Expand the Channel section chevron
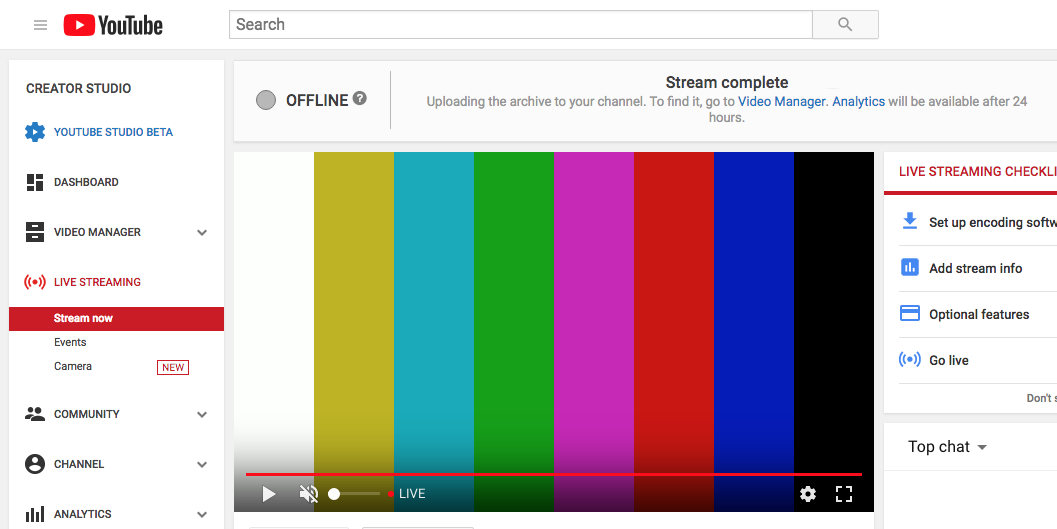The image size is (1057, 529). point(202,465)
